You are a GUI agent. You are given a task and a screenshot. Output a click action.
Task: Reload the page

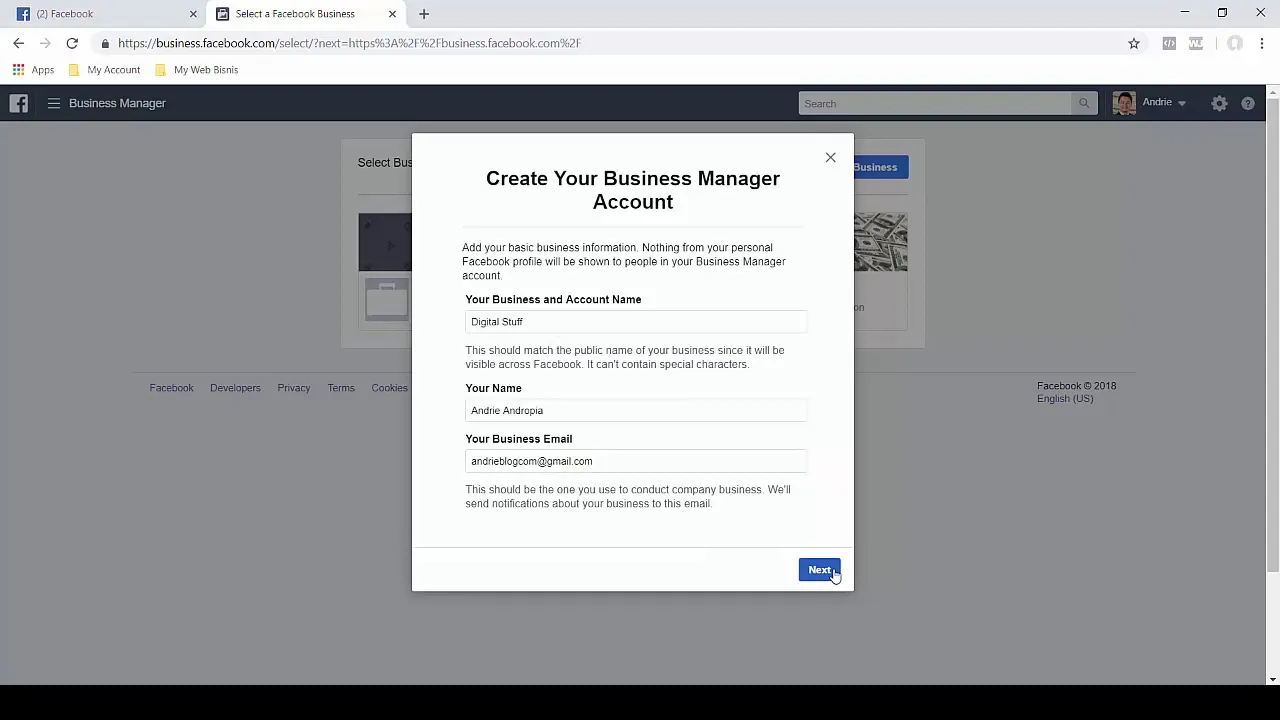click(x=72, y=43)
